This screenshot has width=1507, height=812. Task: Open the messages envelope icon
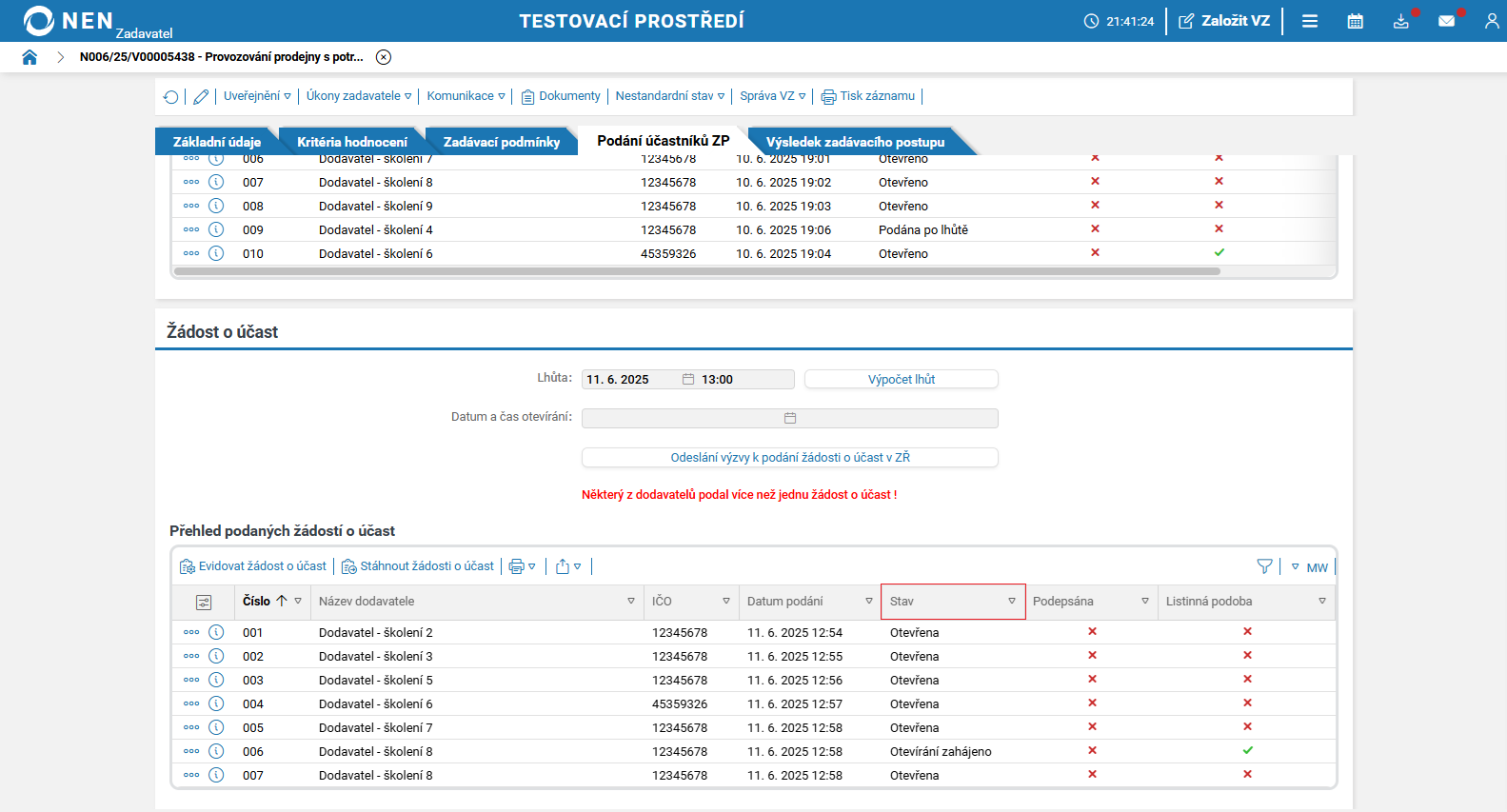pos(1447,21)
